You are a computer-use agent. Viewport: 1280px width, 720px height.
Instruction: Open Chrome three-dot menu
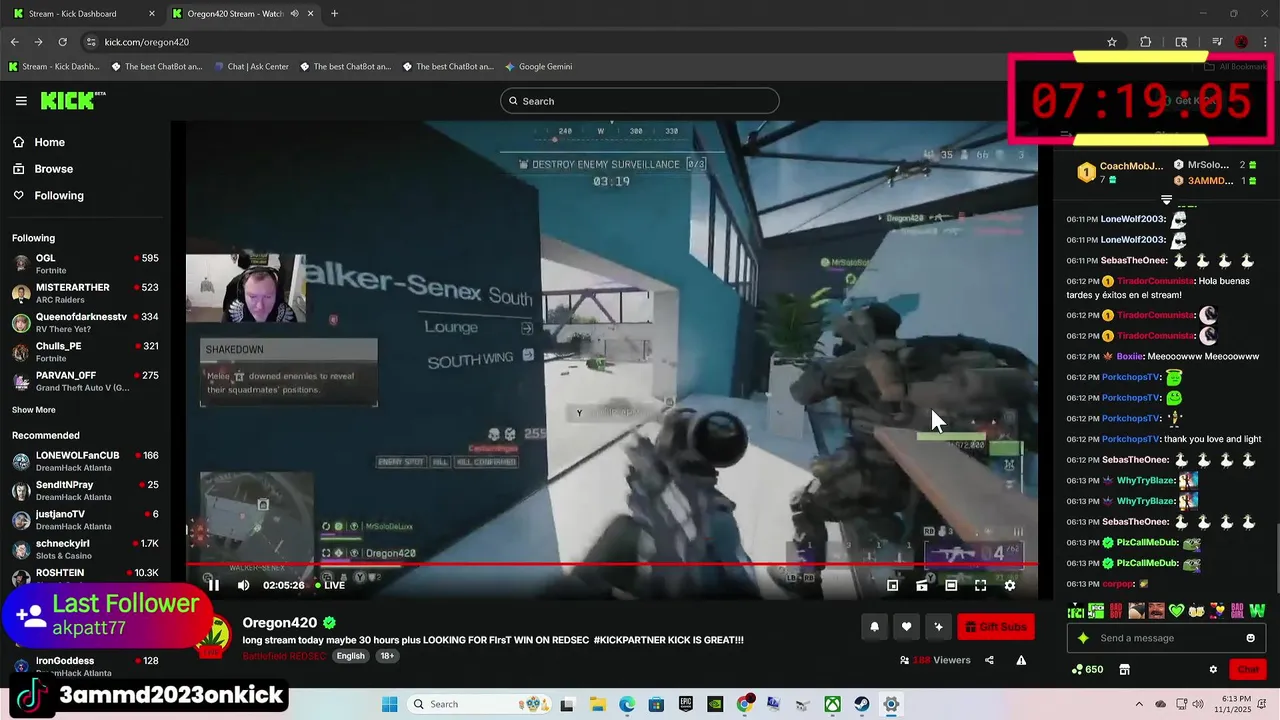tap(1265, 42)
